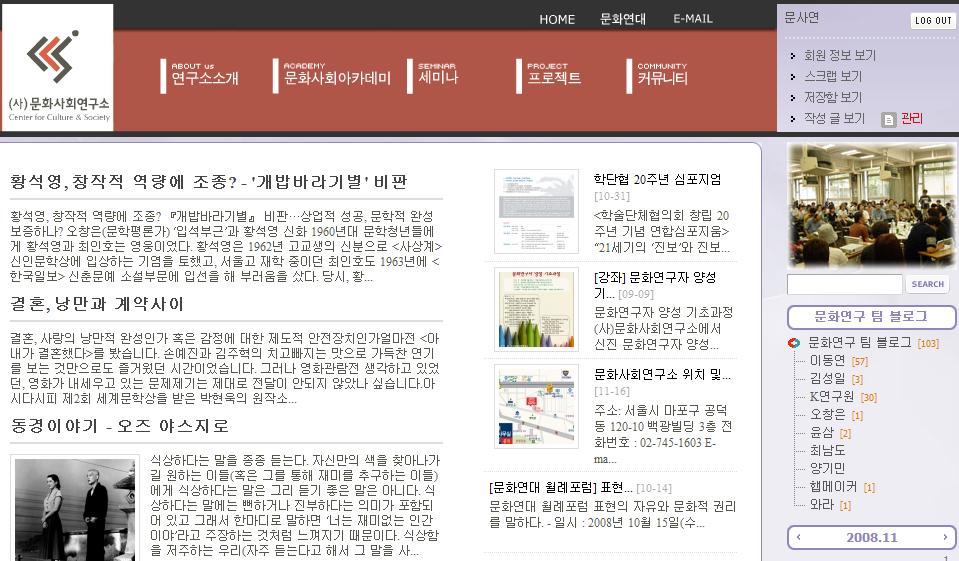
Task: Click excerpt text starting 식상하다는 말을 종종 듣는다
Action: click(x=295, y=505)
